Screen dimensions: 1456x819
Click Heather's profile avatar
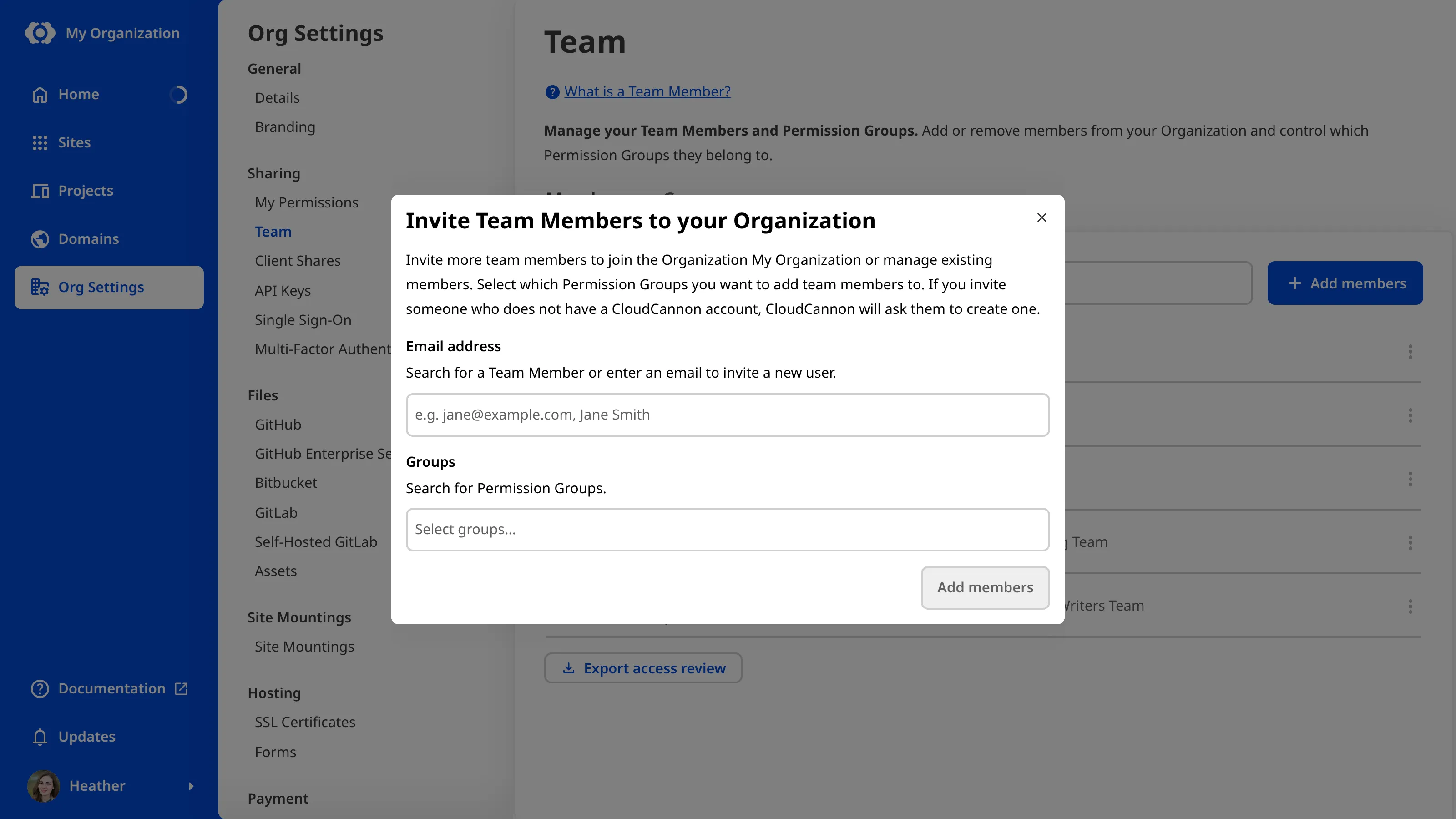[43, 786]
